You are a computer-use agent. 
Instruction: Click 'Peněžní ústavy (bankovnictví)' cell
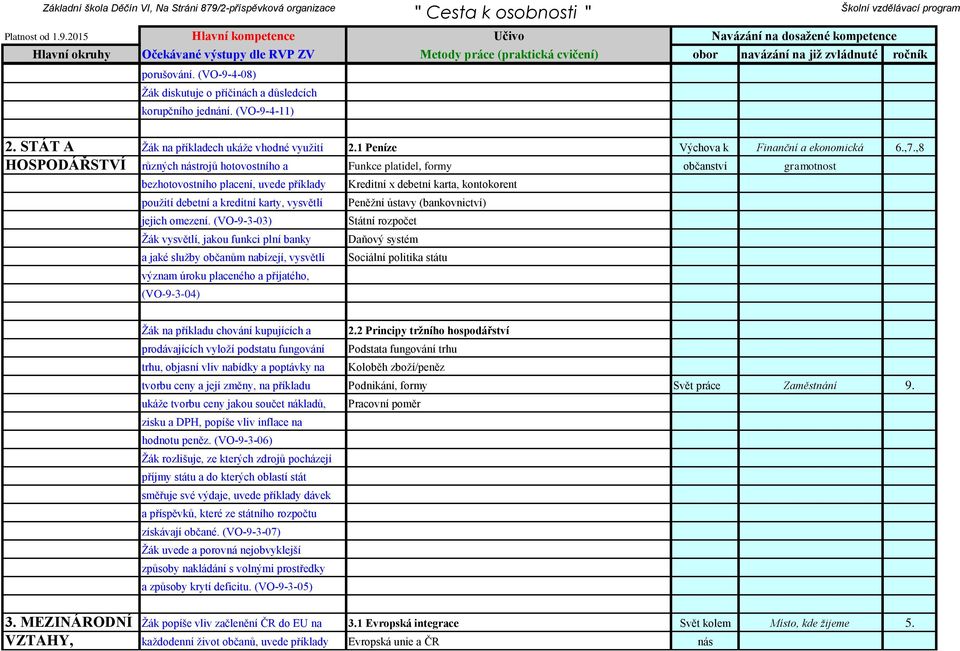509,202
